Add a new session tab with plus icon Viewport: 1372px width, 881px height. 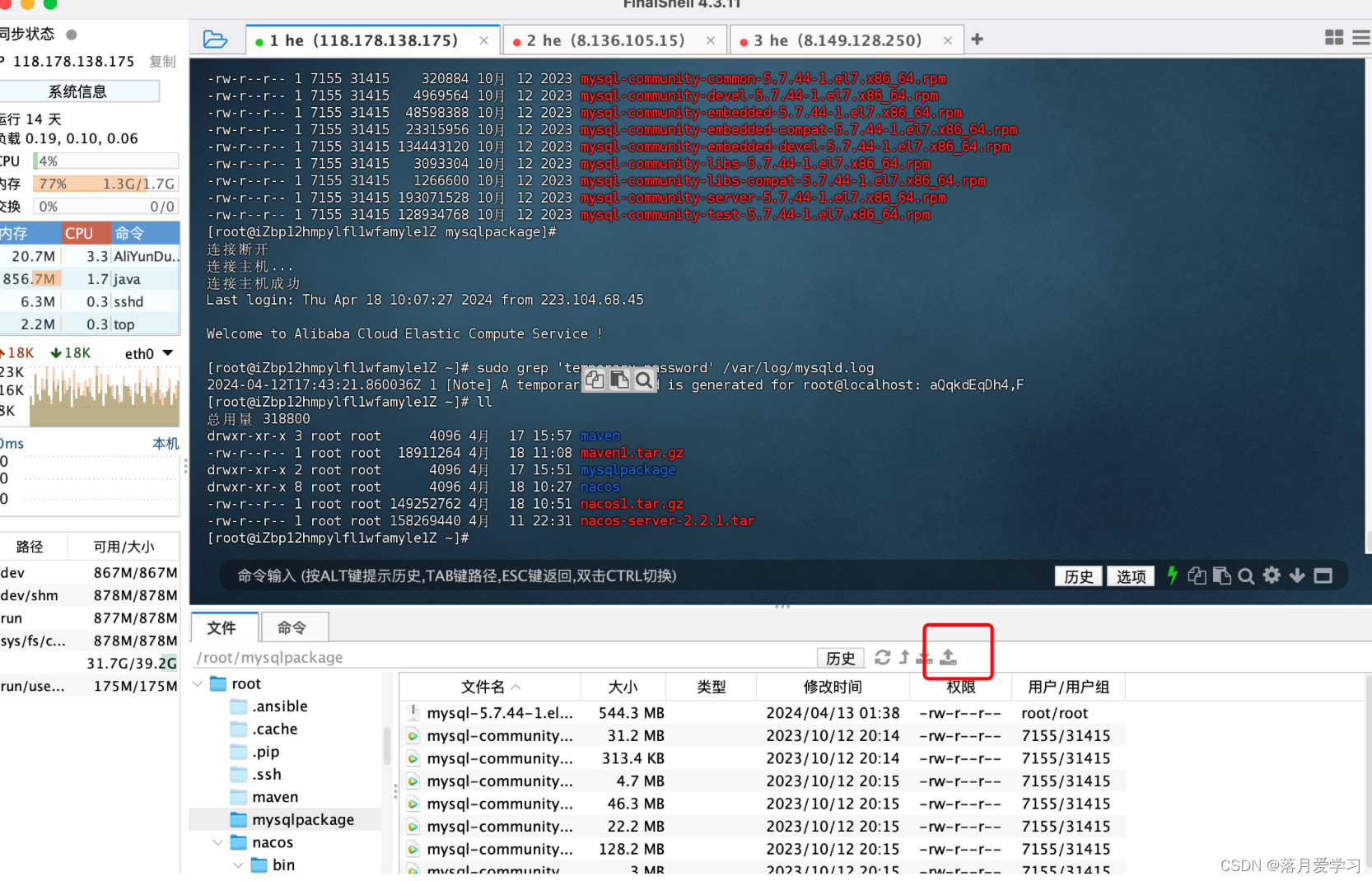coord(978,40)
